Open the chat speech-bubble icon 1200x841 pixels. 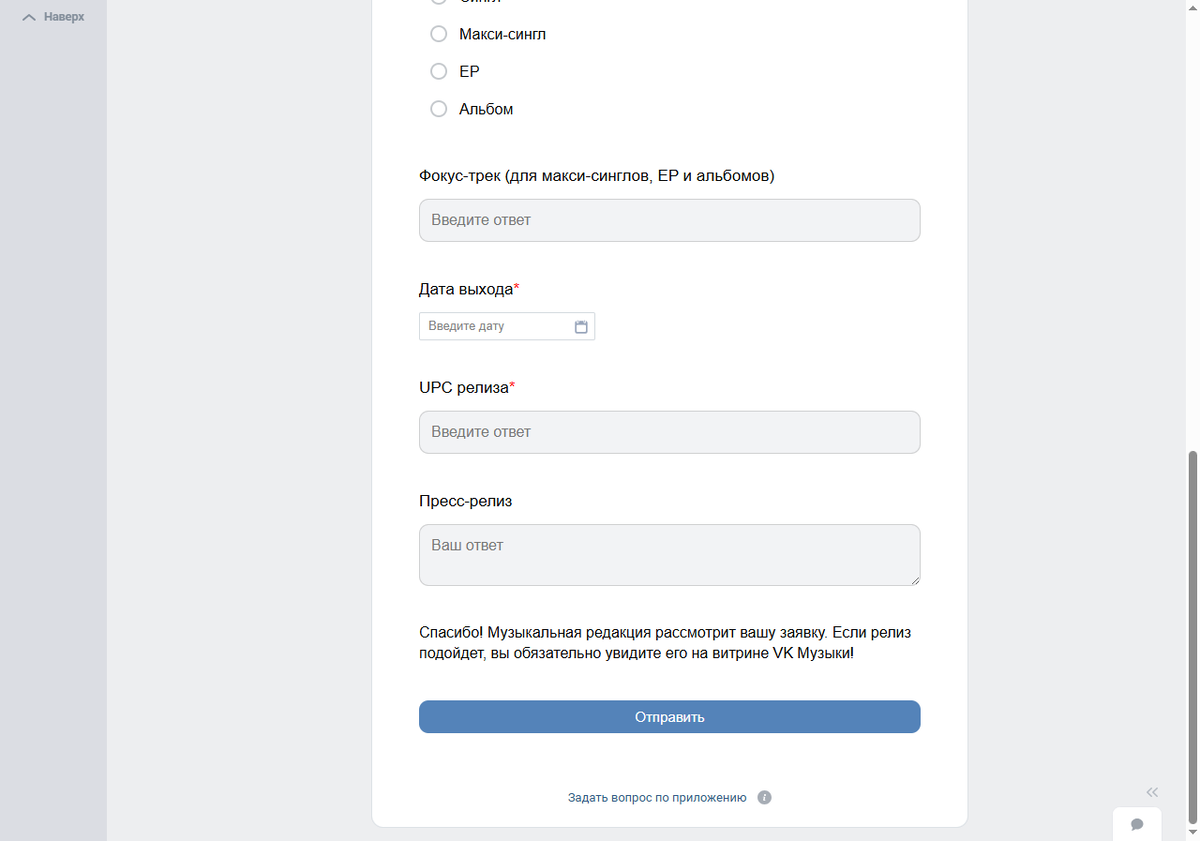tap(1137, 824)
